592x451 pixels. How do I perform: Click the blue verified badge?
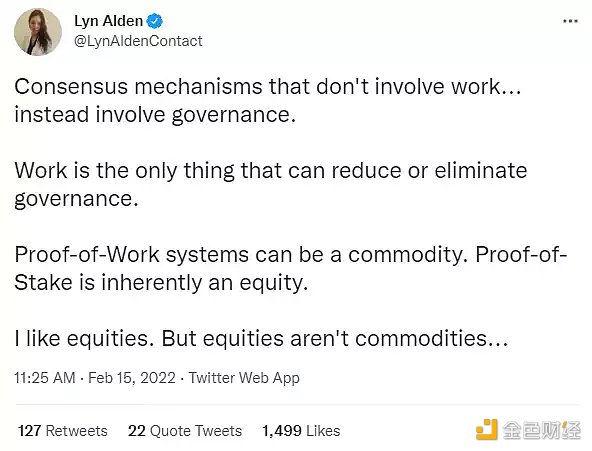coord(155,21)
